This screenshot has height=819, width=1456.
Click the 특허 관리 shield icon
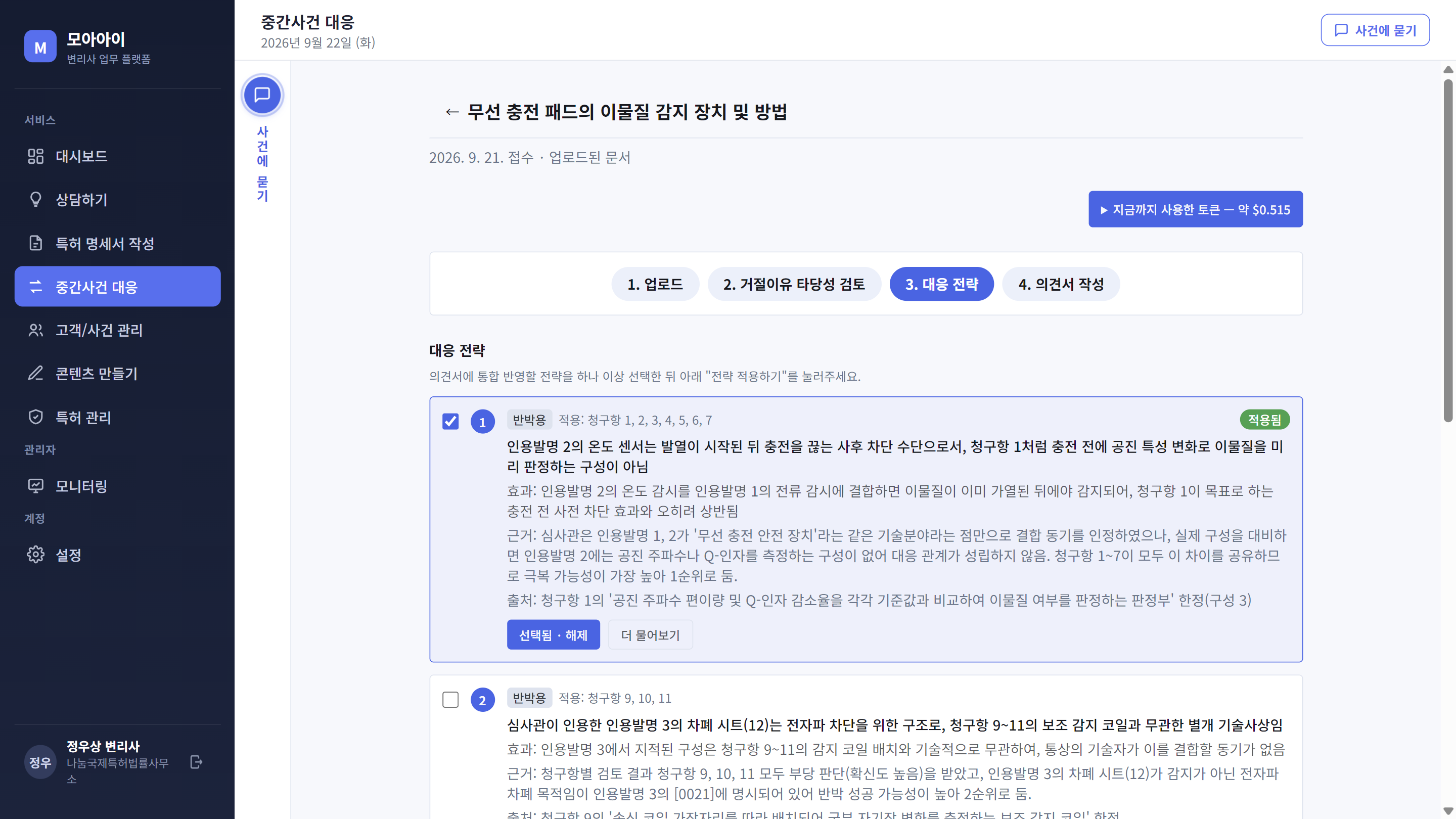click(x=35, y=417)
